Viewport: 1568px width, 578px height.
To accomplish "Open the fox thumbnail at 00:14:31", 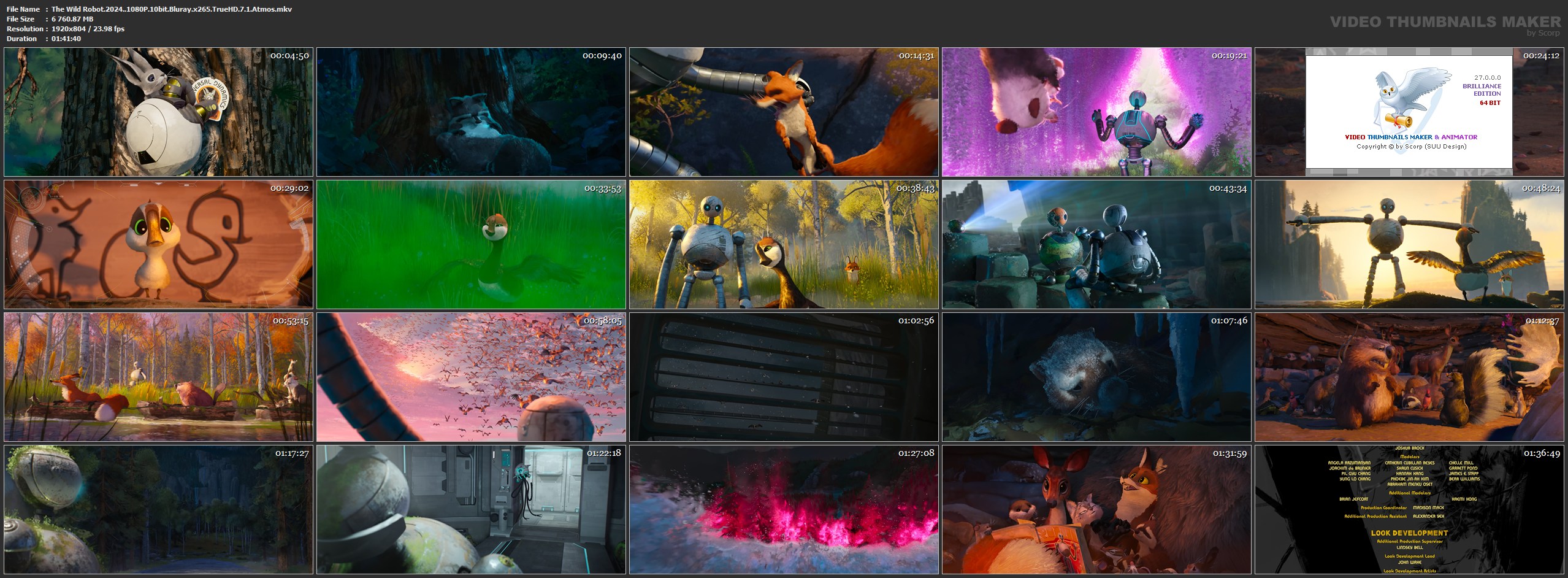I will point(784,112).
